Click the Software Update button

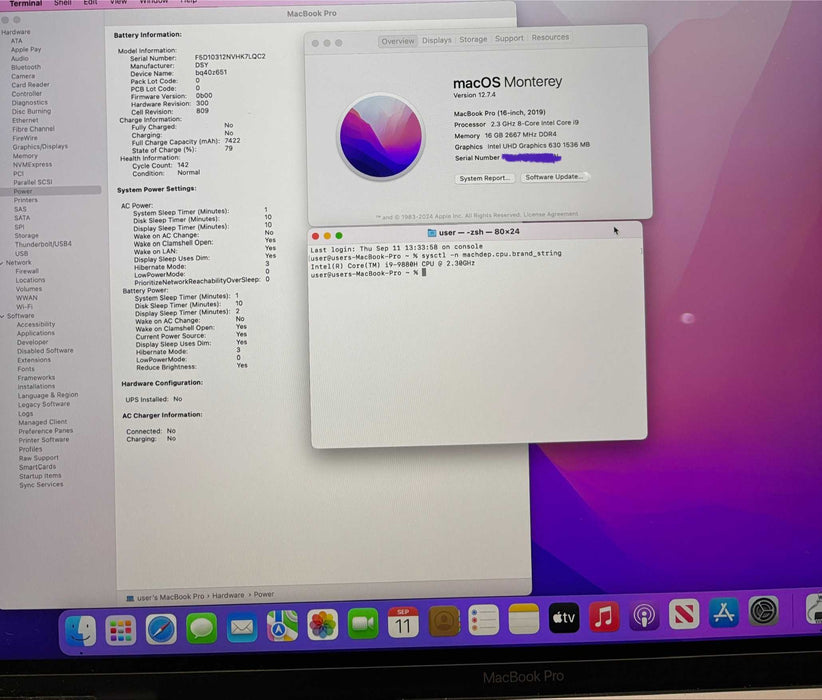(x=554, y=177)
